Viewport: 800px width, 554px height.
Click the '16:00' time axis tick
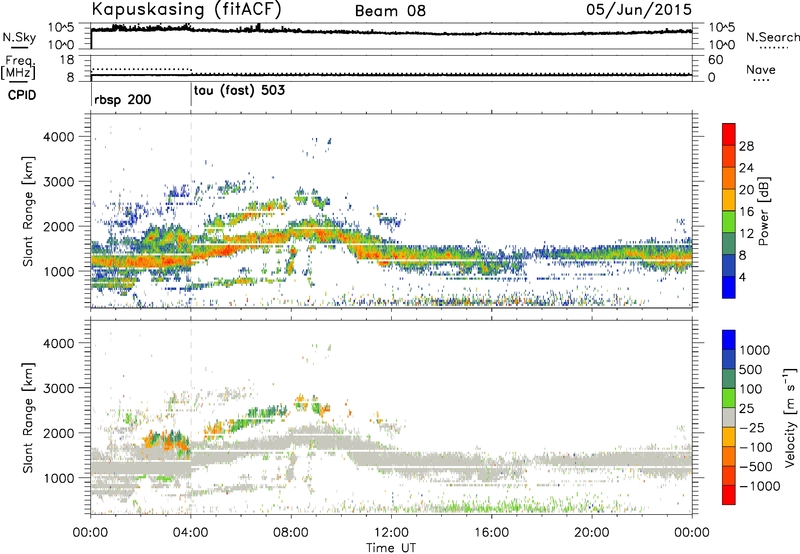pyautogui.click(x=491, y=533)
